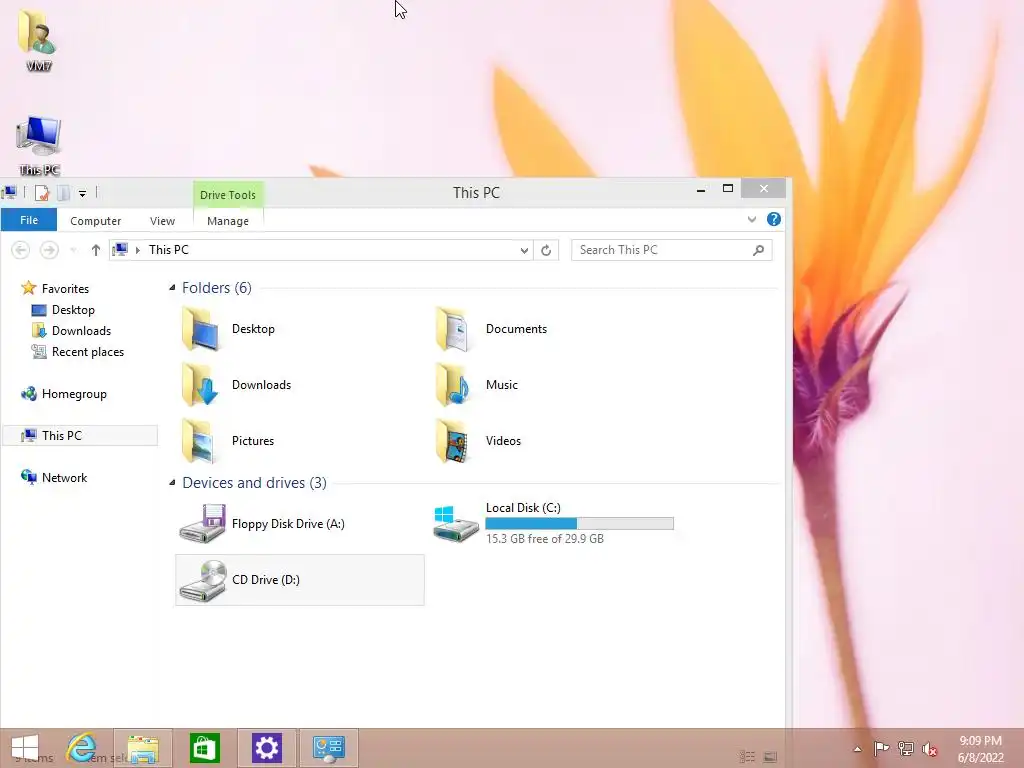Open the File menu
The width and height of the screenshot is (1024, 768).
(x=29, y=220)
